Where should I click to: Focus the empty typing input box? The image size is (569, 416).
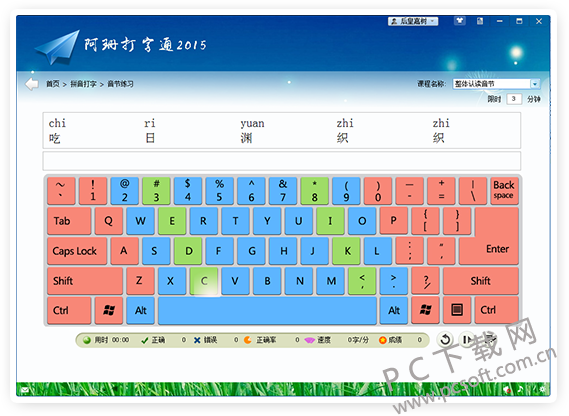[282, 161]
